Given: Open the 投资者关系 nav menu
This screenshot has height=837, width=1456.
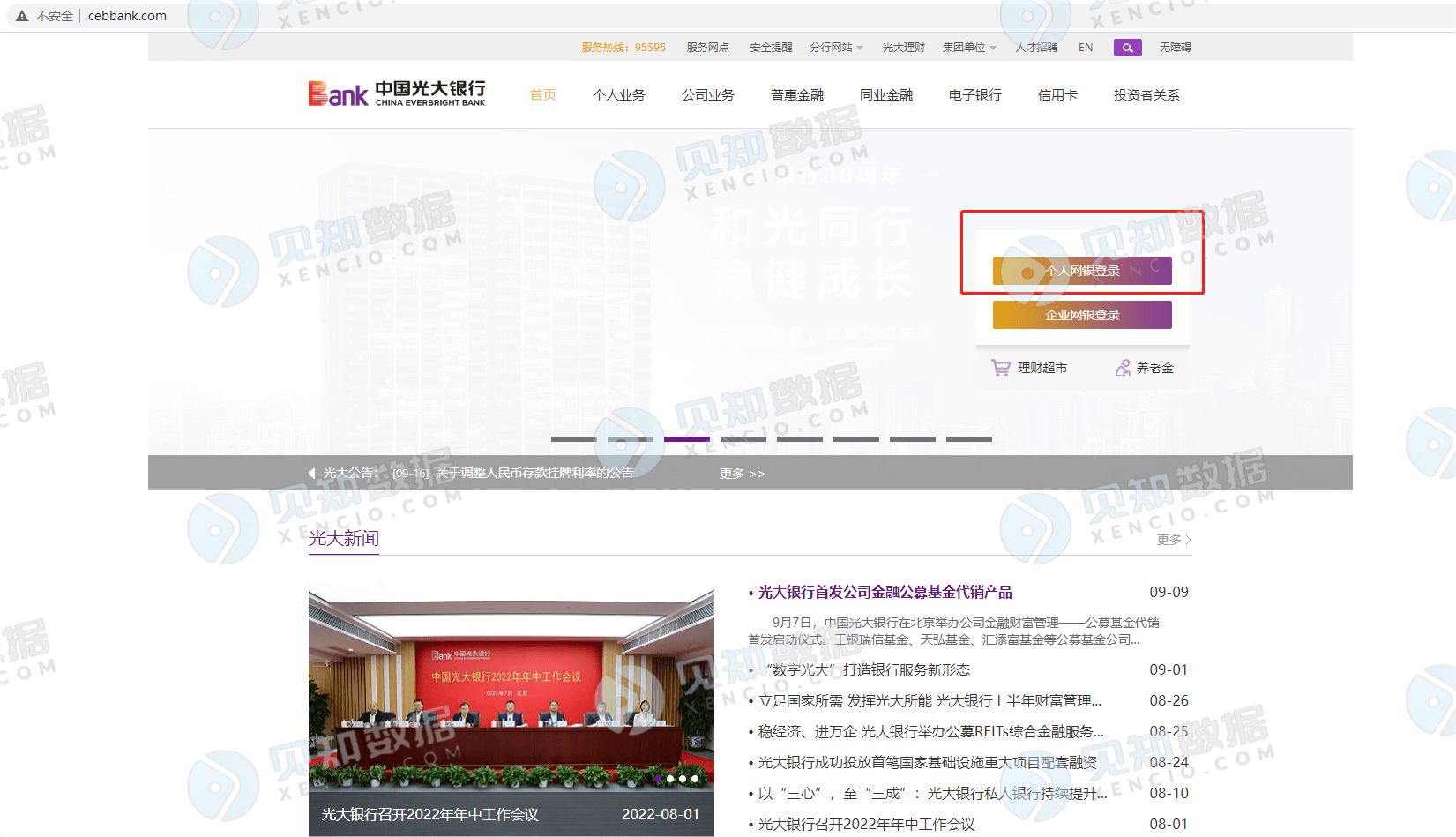Looking at the screenshot, I should 1146,95.
